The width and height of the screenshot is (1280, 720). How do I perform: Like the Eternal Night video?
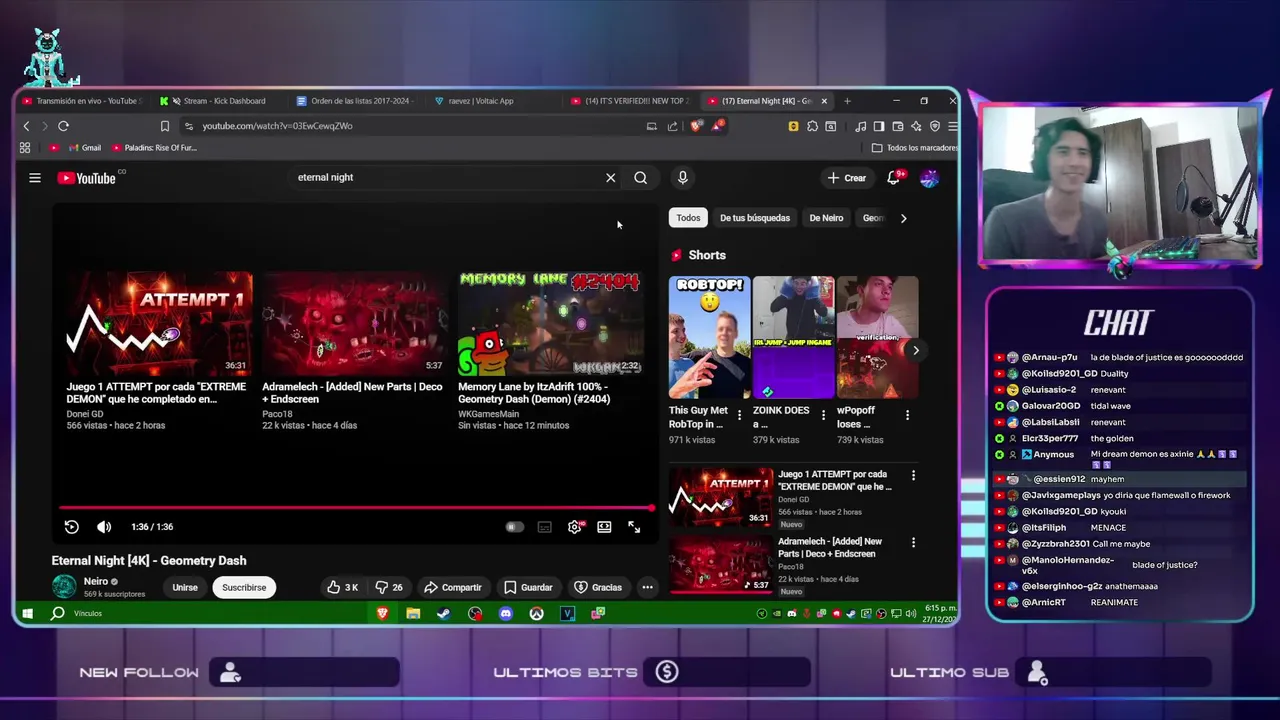(x=342, y=587)
